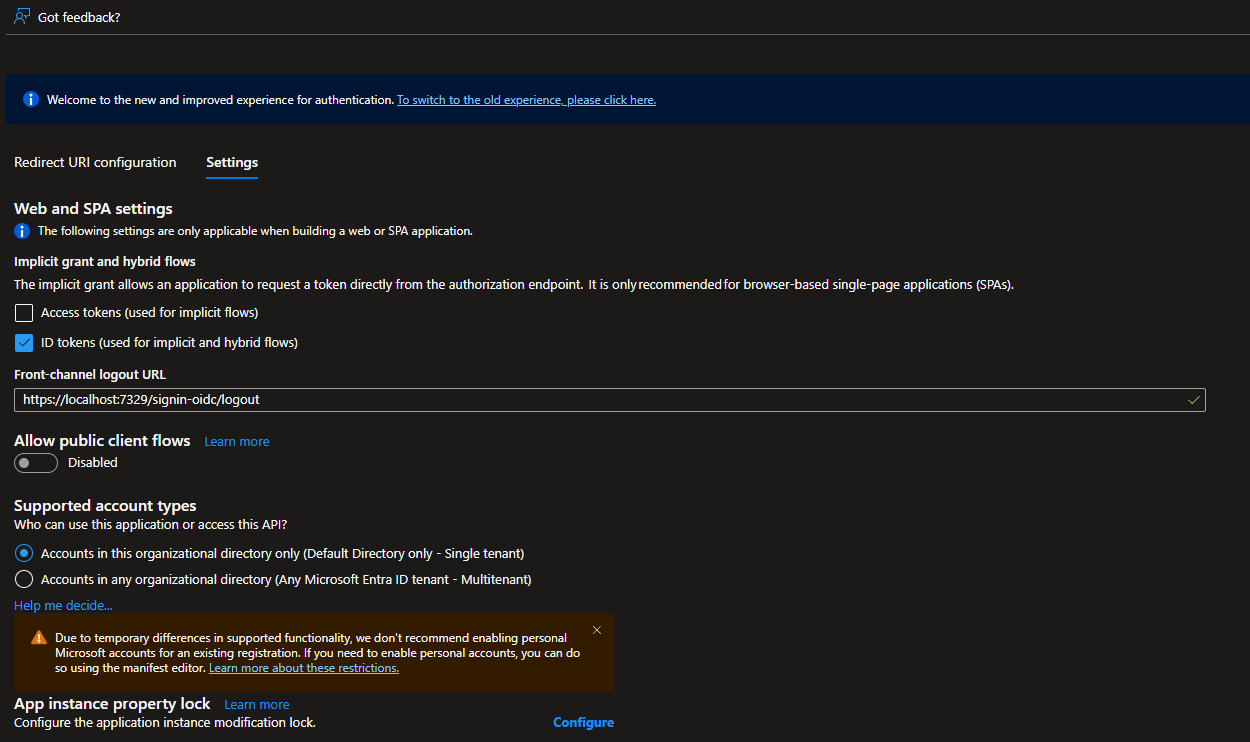
Task: Select the Multitenant account type radio button
Action: [23, 578]
